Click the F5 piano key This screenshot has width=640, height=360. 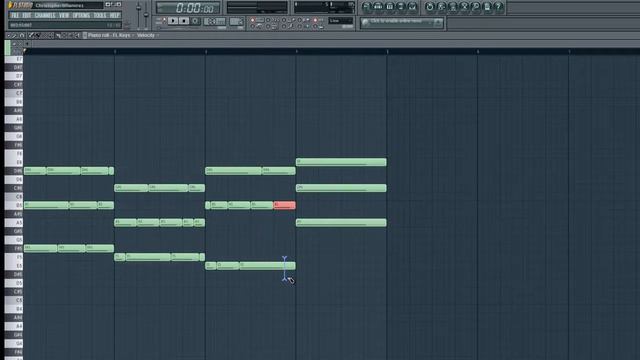[13, 257]
